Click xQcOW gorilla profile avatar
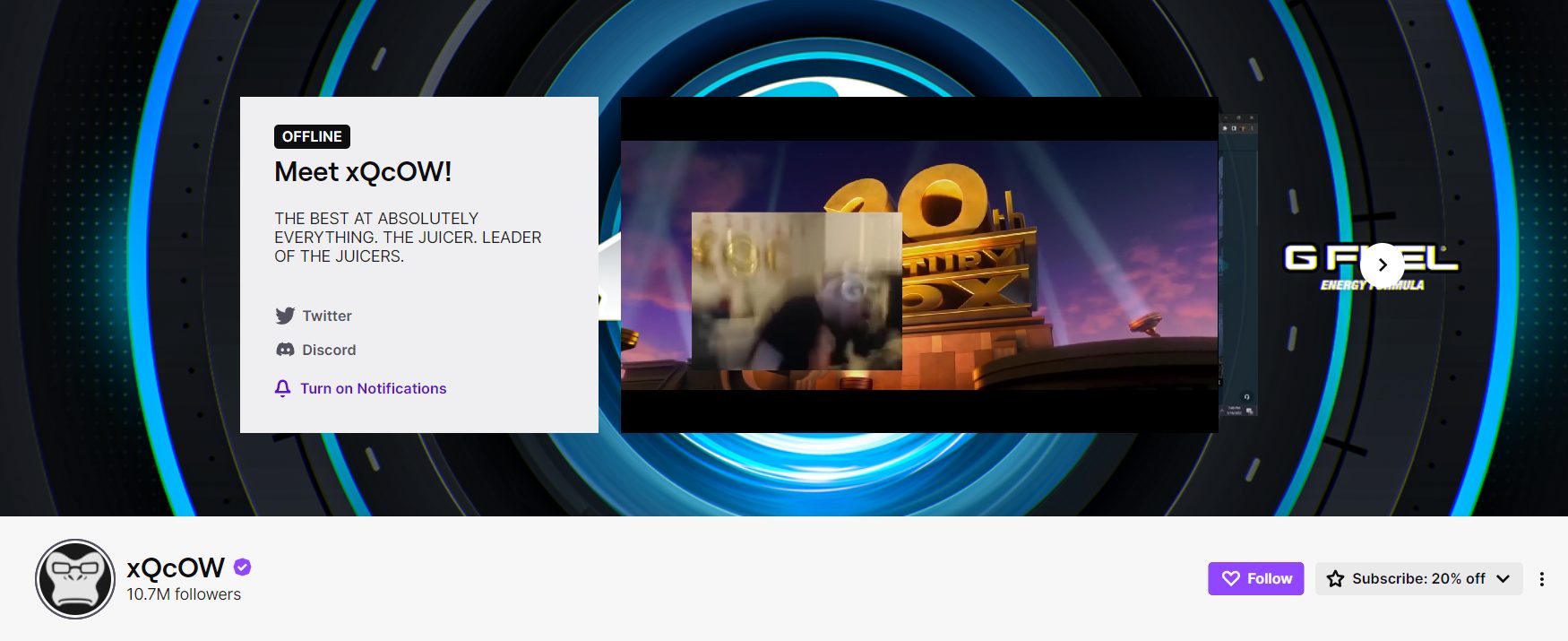 (x=75, y=579)
